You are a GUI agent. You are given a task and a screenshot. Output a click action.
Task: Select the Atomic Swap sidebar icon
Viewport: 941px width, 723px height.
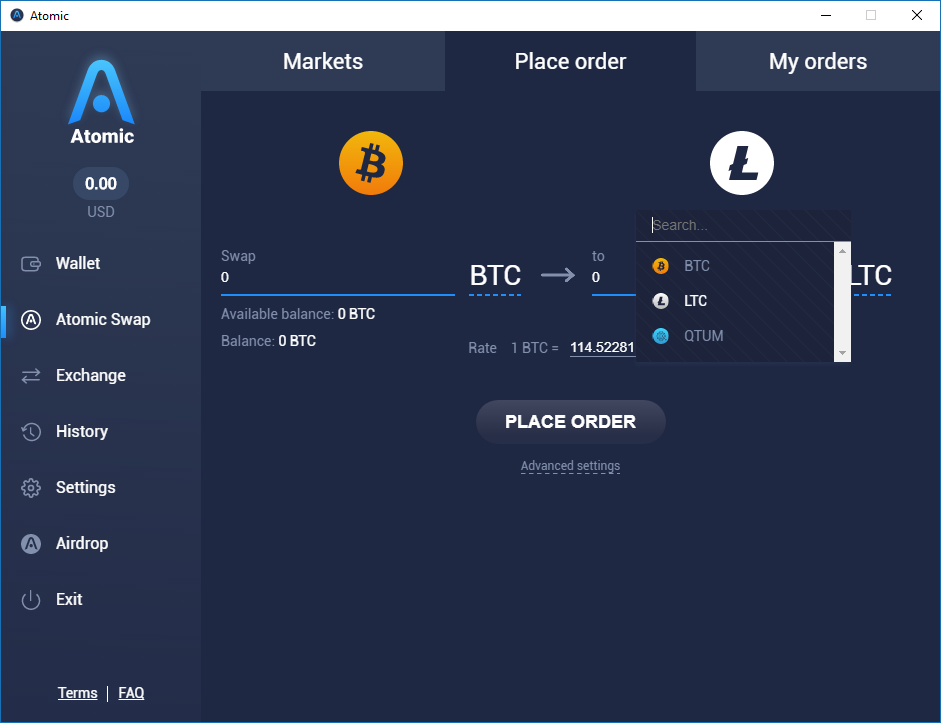coord(31,320)
